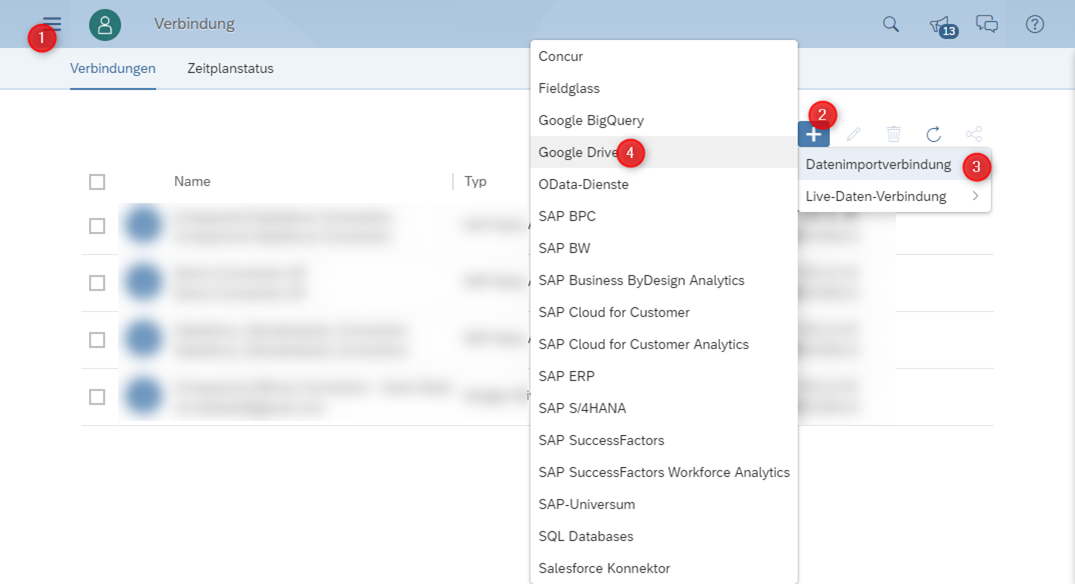Open the main hamburger menu
Image resolution: width=1075 pixels, height=584 pixels.
pos(52,24)
